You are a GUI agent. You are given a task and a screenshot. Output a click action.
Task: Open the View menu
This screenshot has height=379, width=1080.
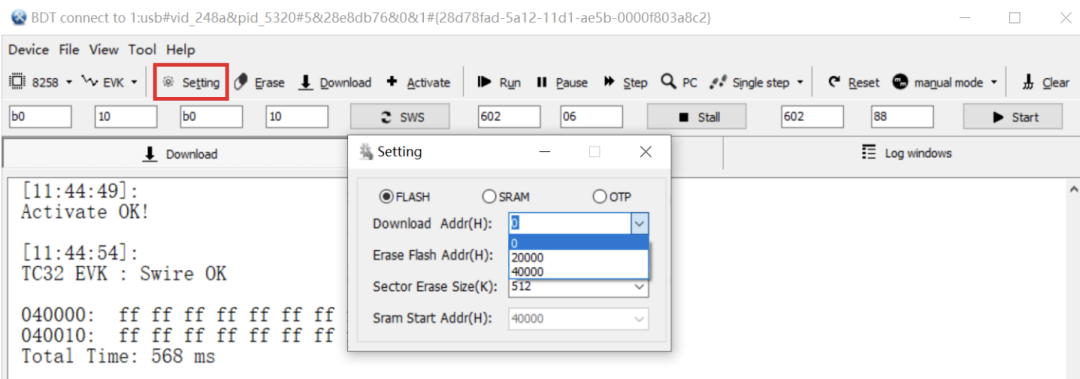coord(104,50)
